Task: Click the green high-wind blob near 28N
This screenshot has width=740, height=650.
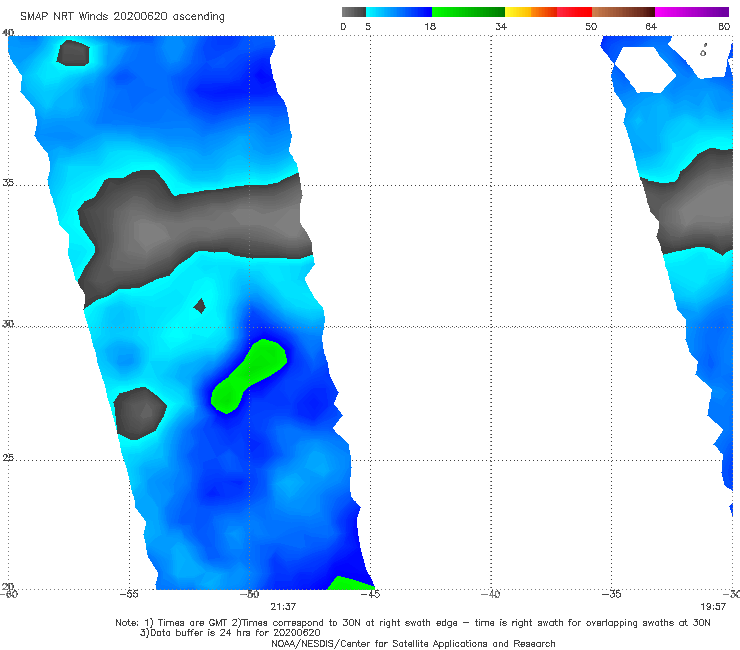Action: pyautogui.click(x=249, y=376)
